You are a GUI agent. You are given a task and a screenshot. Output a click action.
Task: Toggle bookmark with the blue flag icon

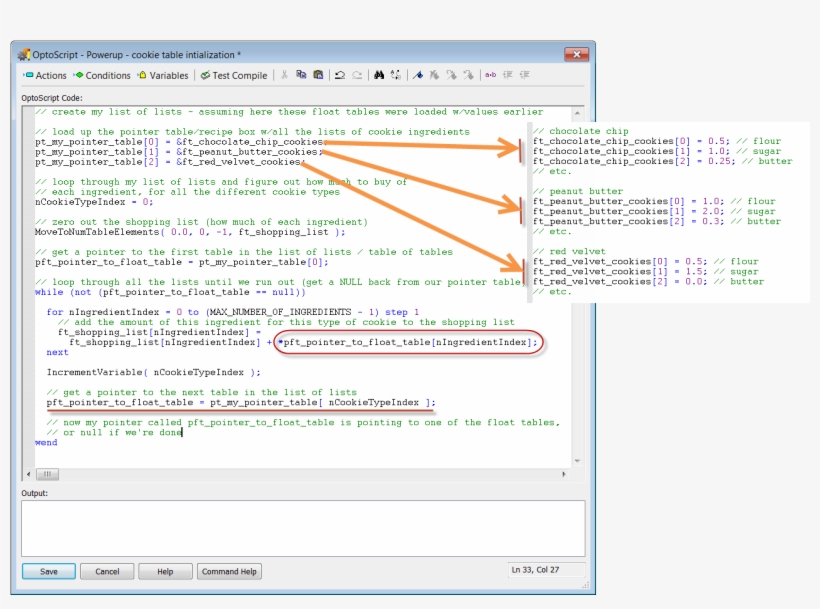pyautogui.click(x=418, y=75)
